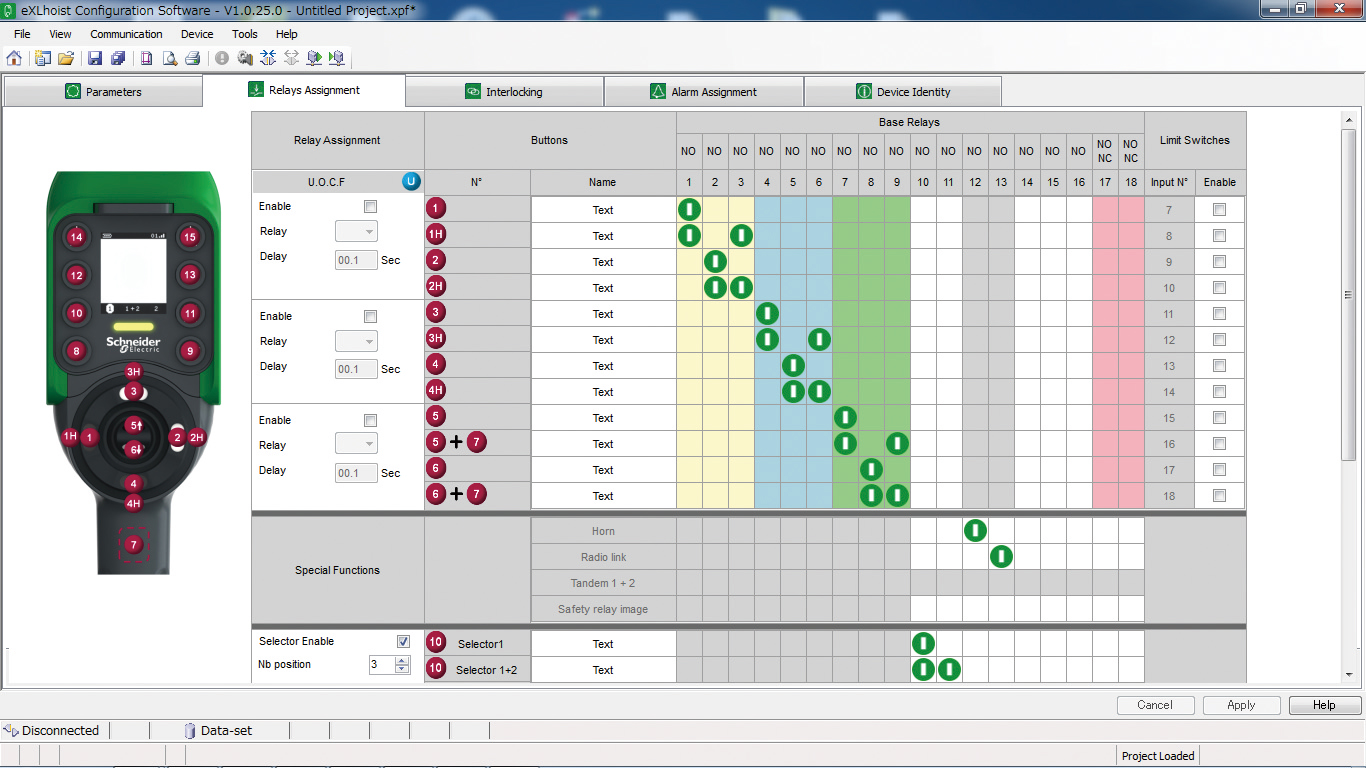Viewport: 1366px width, 768px height.
Task: Click the Horn relay 12 green indicator
Action: click(x=975, y=531)
